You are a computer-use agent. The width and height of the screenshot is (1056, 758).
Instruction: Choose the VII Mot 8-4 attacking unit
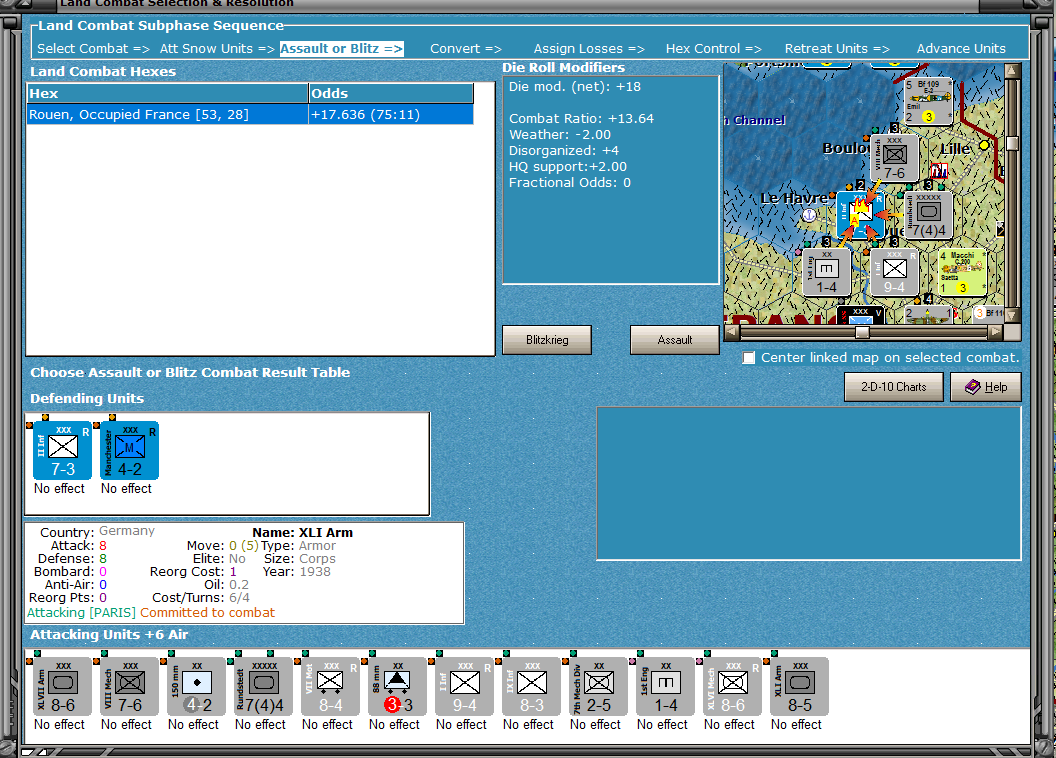[330, 685]
